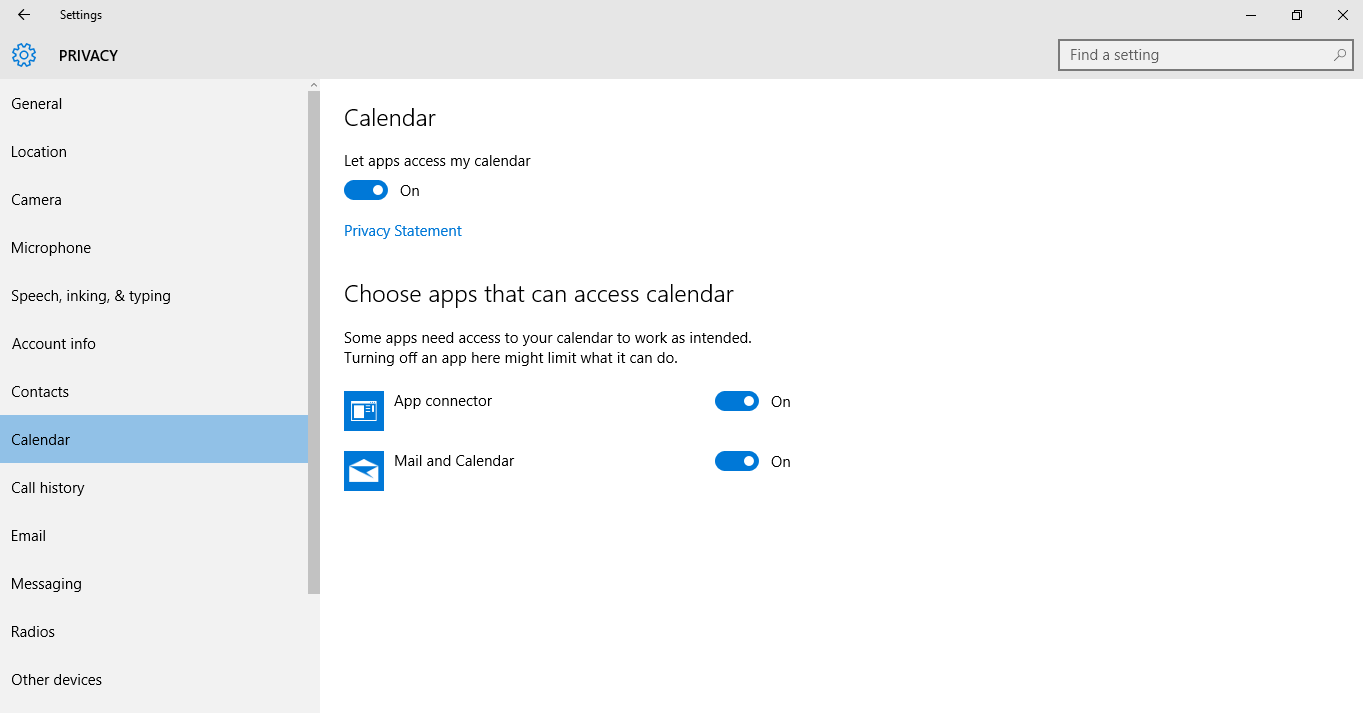Open the Camera privacy section
Screen dimensions: 1363x713
[x=154, y=200]
